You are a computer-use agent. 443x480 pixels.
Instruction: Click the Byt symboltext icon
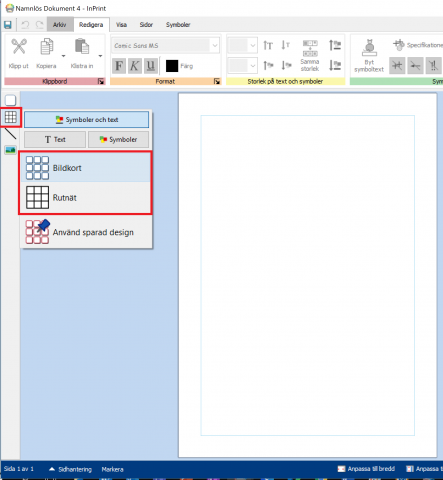click(369, 47)
